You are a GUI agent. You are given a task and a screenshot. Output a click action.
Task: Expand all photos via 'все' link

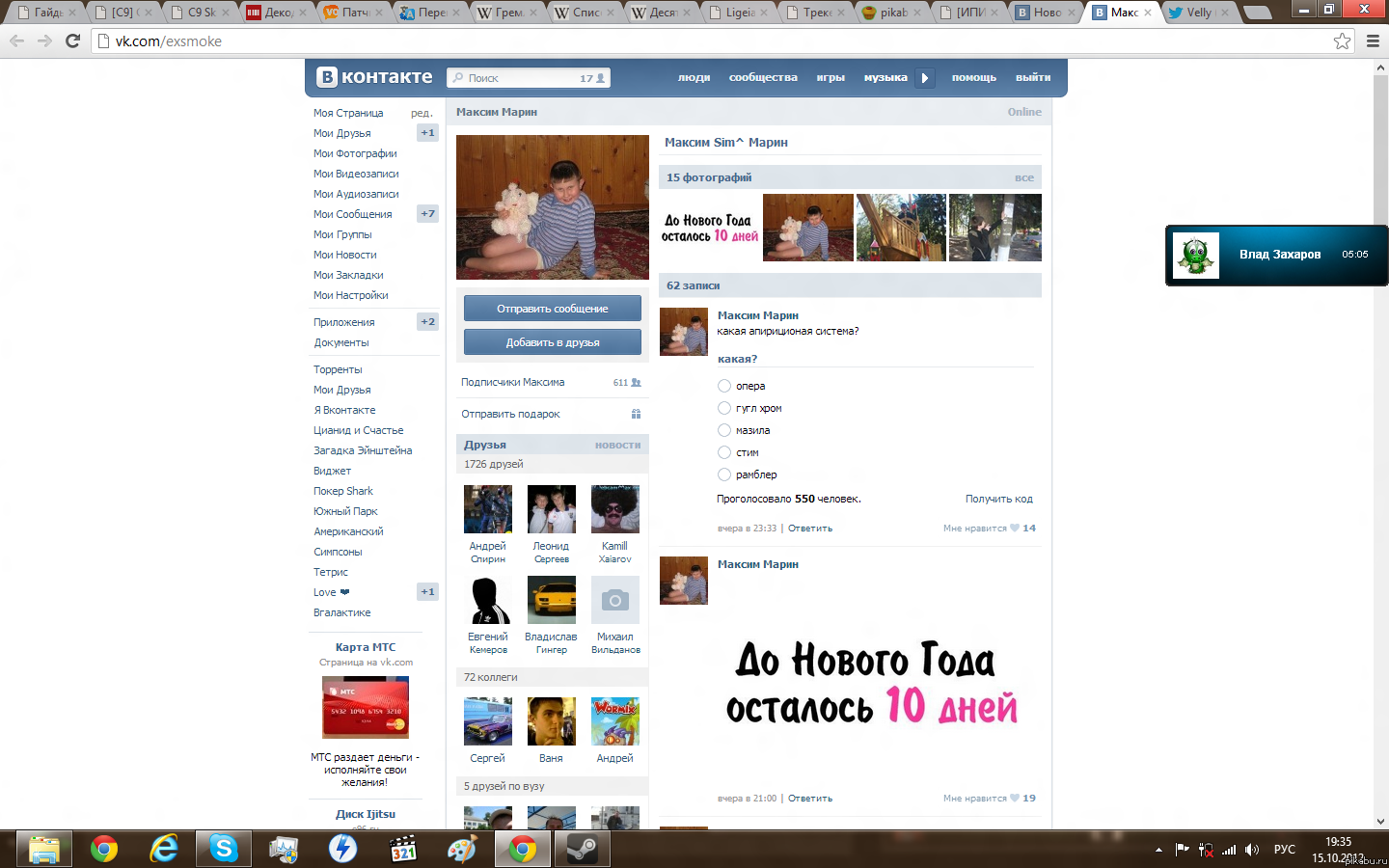pyautogui.click(x=1023, y=178)
